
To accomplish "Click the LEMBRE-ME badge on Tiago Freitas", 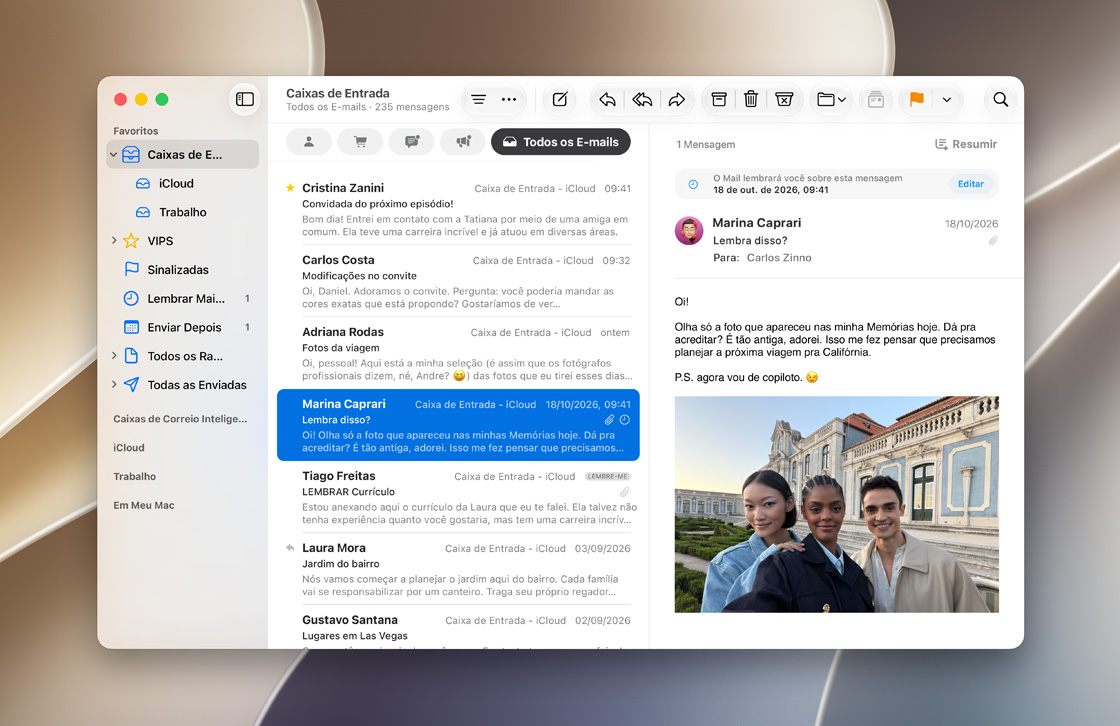I will tap(608, 477).
